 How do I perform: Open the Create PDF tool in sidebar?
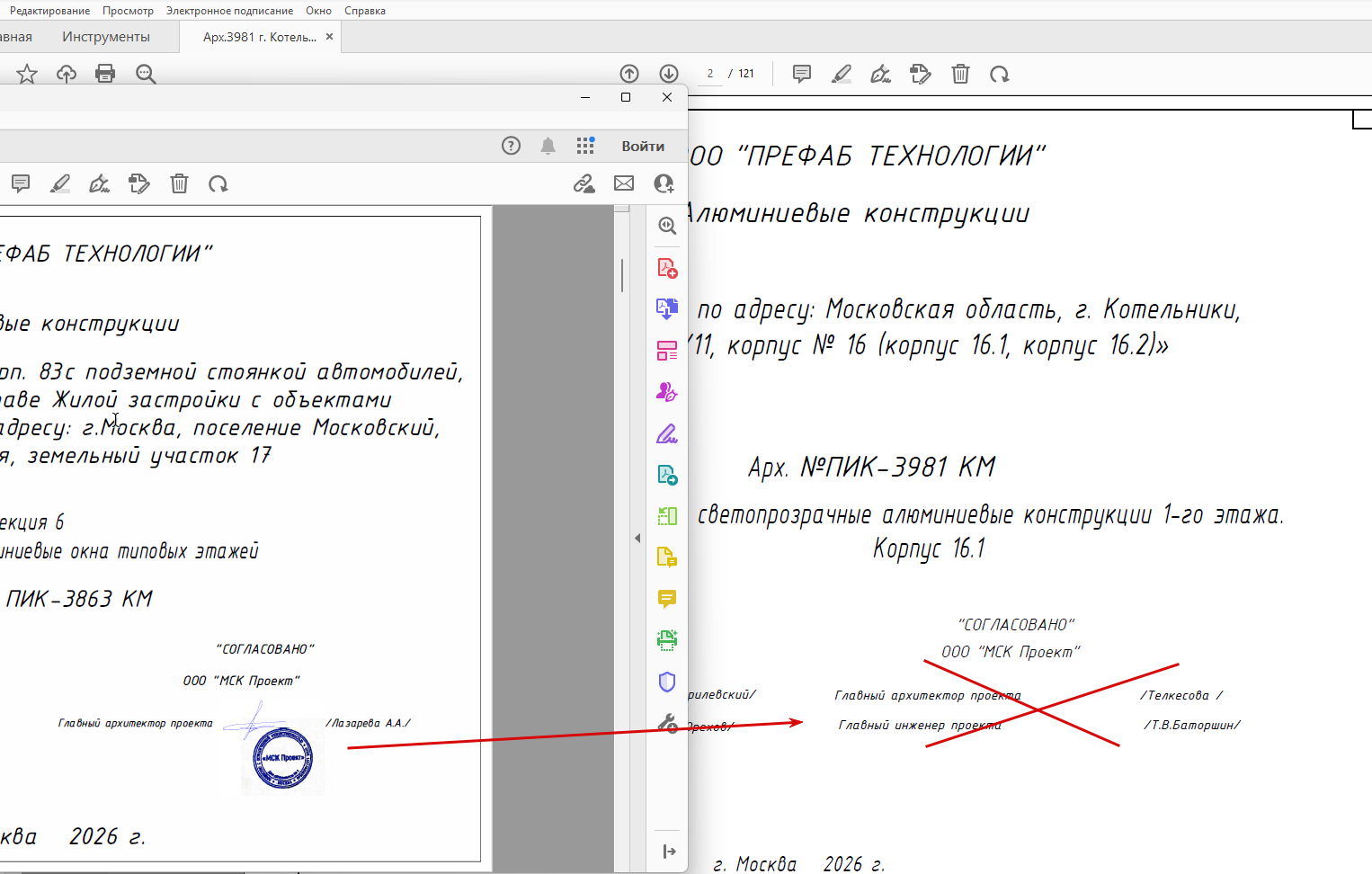click(667, 268)
